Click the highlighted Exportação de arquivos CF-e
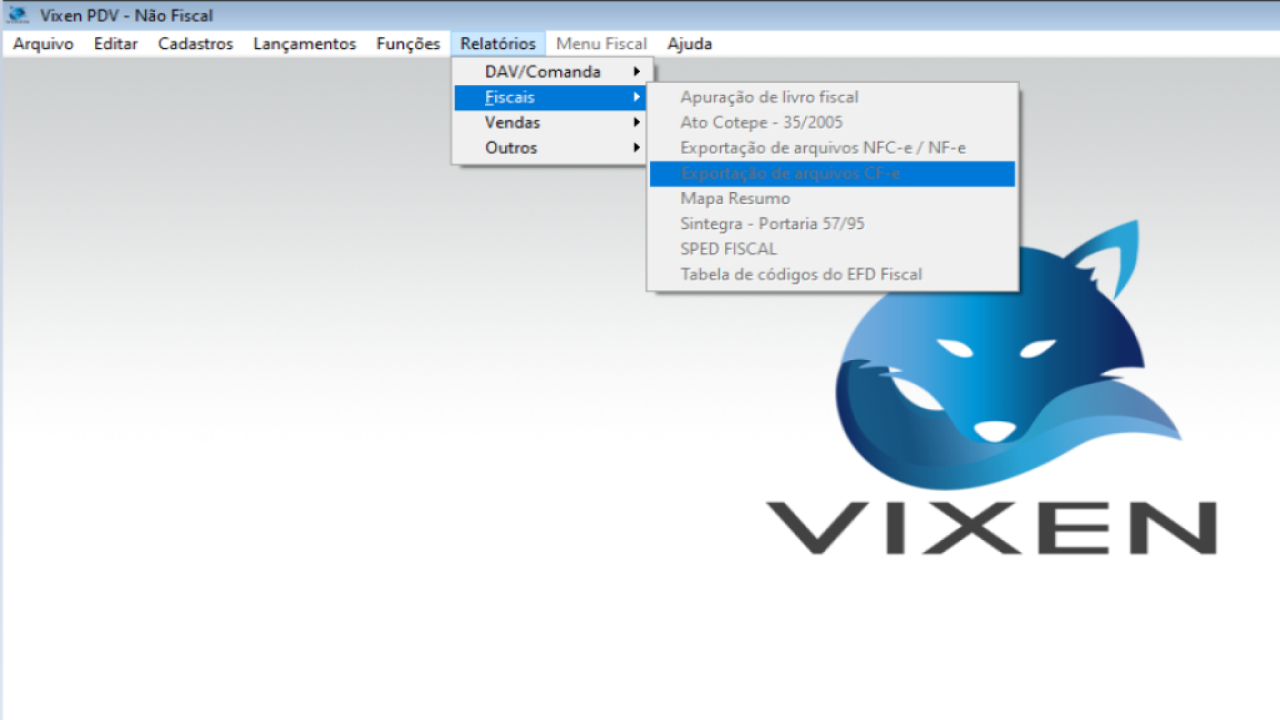The width and height of the screenshot is (1280, 720). [x=790, y=174]
